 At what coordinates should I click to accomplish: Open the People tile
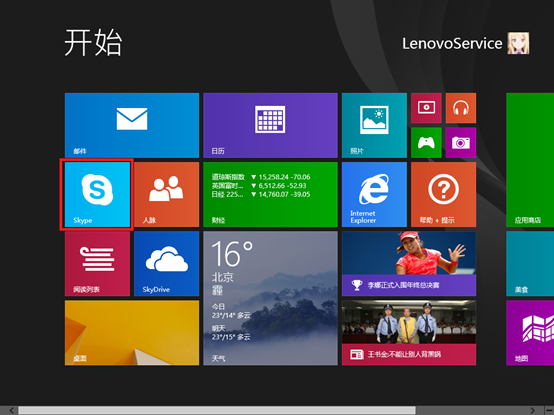click(166, 195)
